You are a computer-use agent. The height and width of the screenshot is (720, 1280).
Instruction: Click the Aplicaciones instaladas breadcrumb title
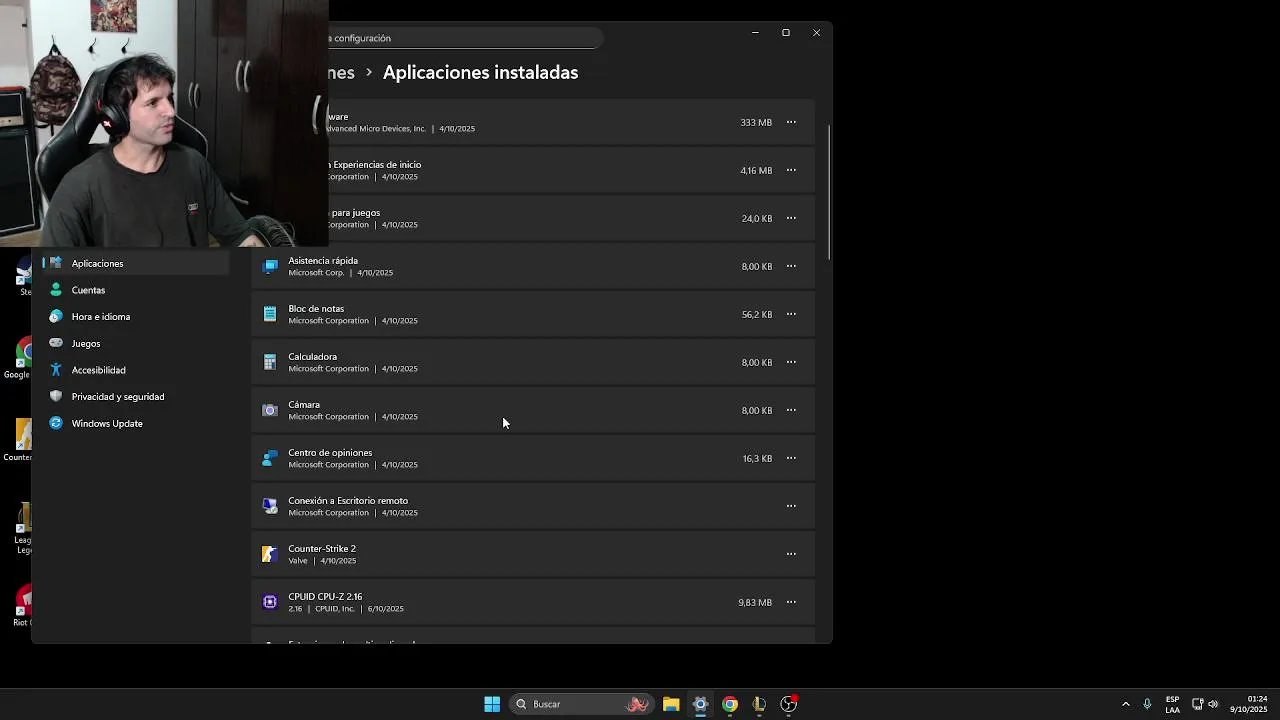(480, 72)
